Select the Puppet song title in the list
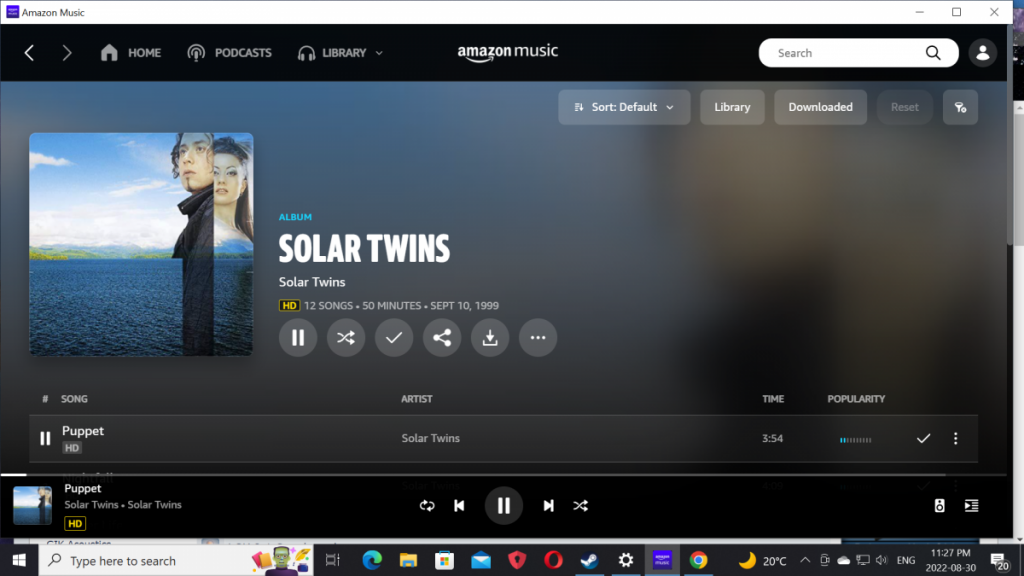The width and height of the screenshot is (1024, 576). [x=83, y=431]
